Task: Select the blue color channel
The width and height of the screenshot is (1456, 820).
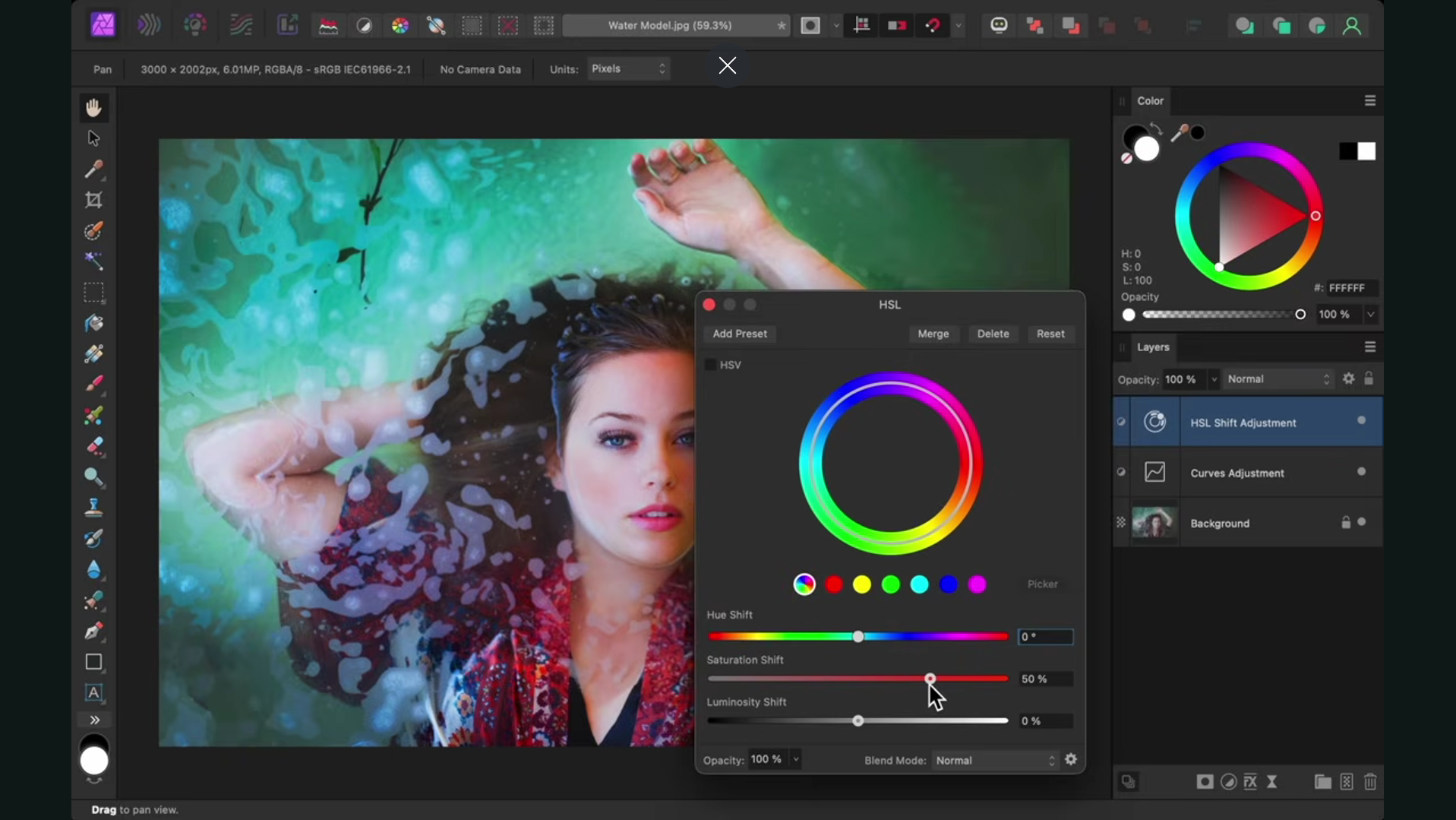Action: (949, 584)
